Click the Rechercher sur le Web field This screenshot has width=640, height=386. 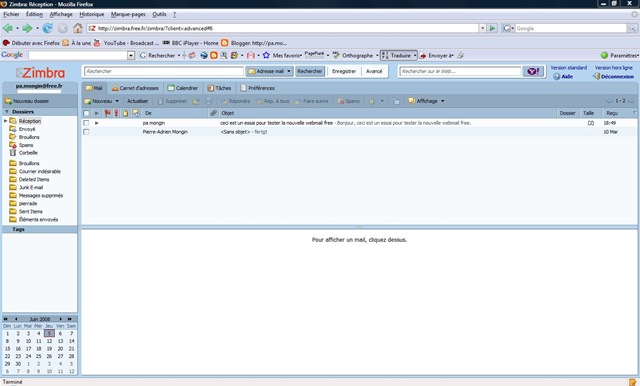click(460, 71)
